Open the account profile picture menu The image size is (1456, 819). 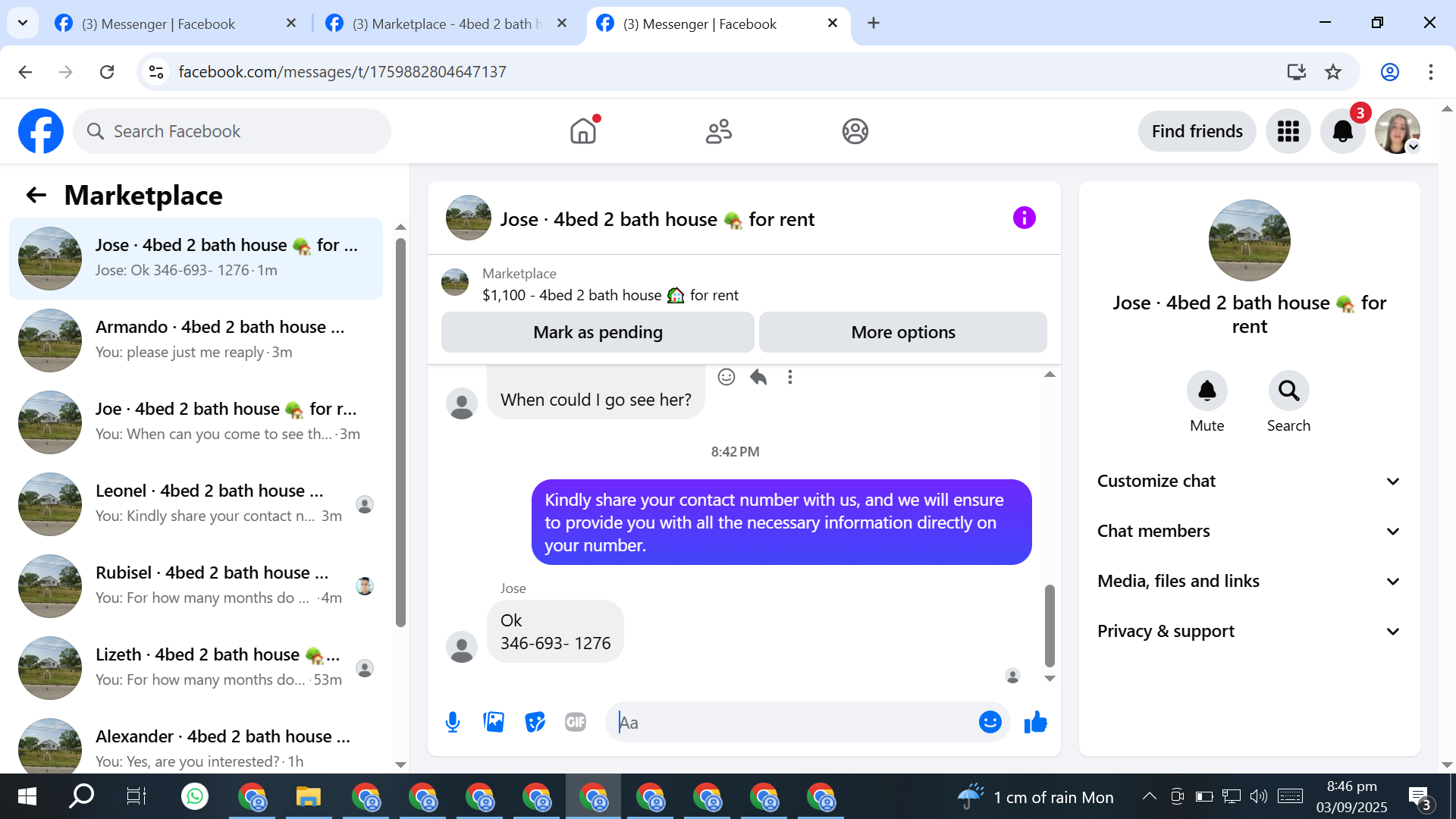(x=1397, y=131)
